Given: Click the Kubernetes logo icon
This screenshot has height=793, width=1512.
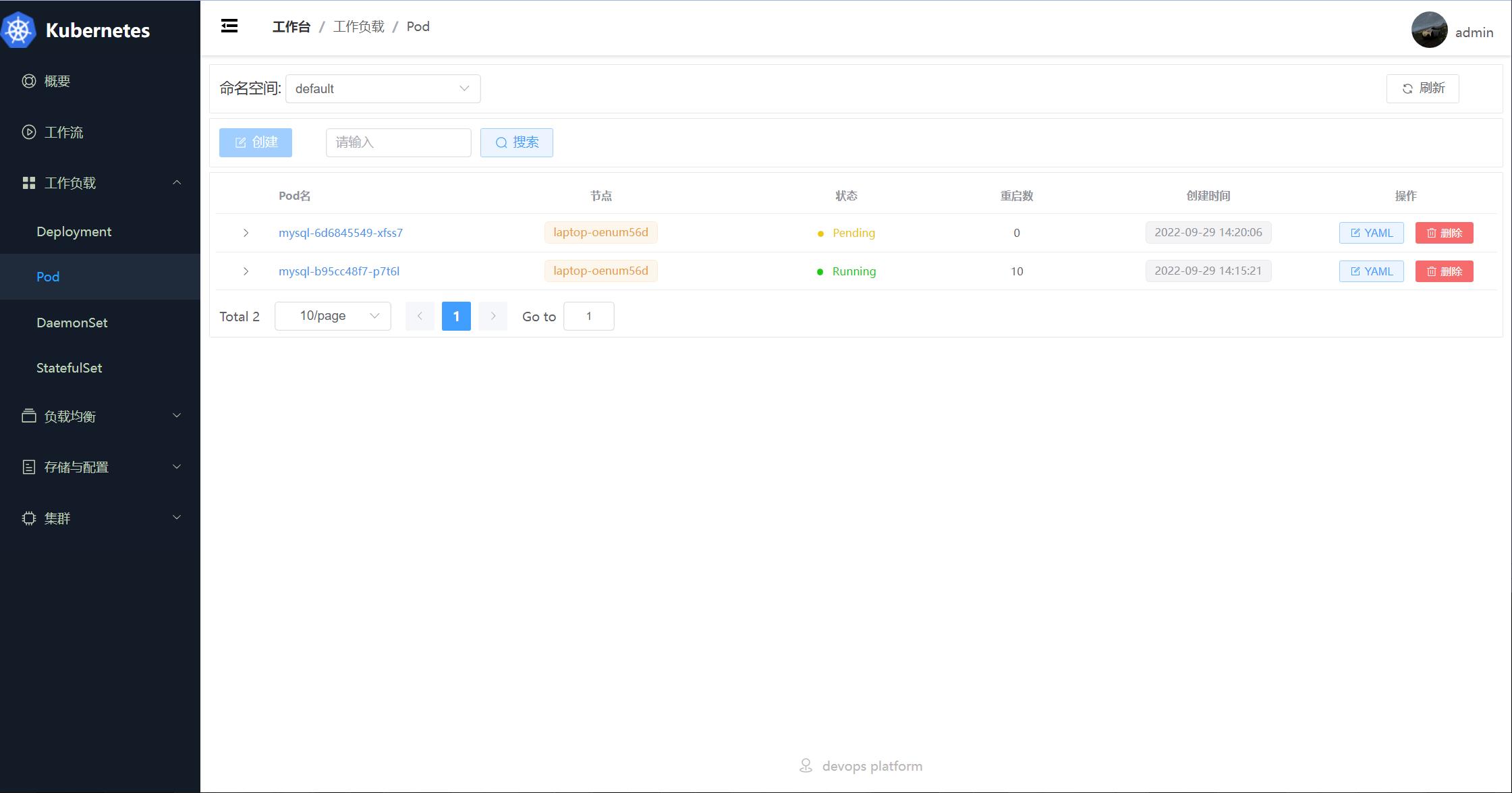Looking at the screenshot, I should [18, 30].
